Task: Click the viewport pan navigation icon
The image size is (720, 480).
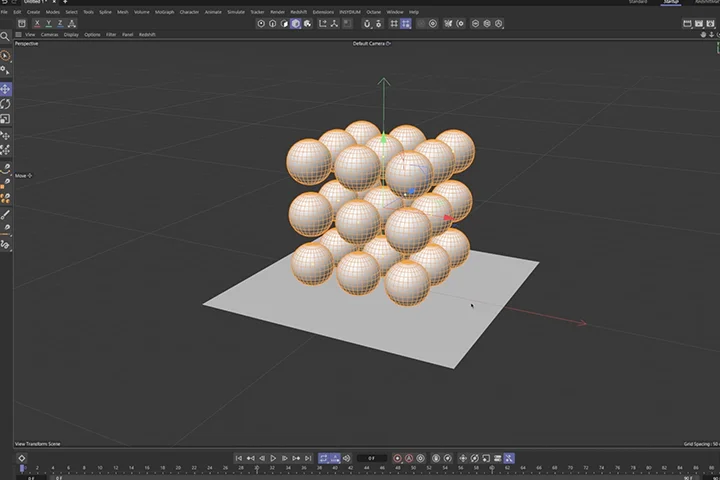Action: click(703, 34)
